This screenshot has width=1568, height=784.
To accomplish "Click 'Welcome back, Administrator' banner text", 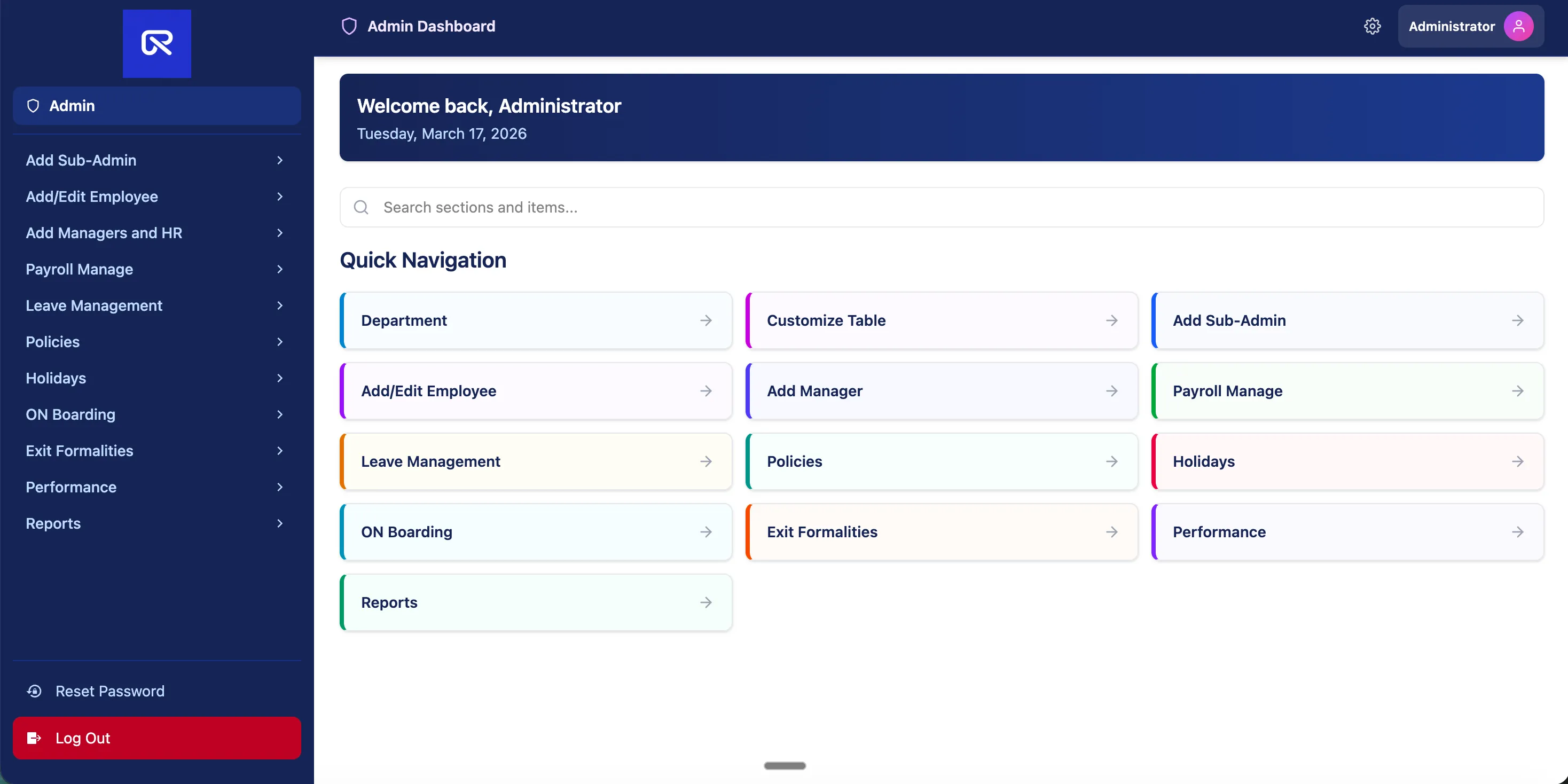I will tap(489, 106).
